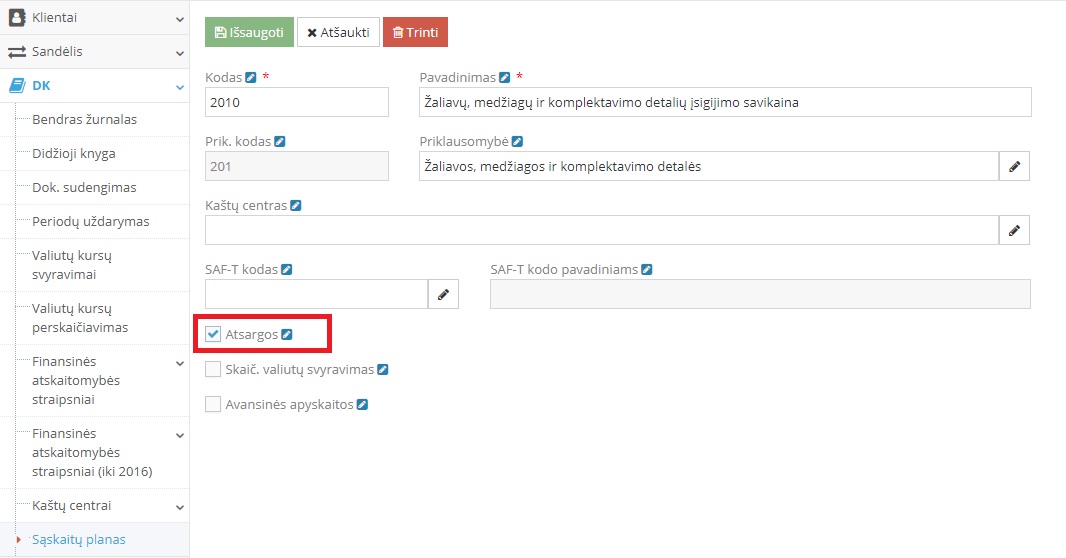Click the edit icon next to Kaštų centras label
The height and width of the screenshot is (558, 1066).
tap(296, 205)
